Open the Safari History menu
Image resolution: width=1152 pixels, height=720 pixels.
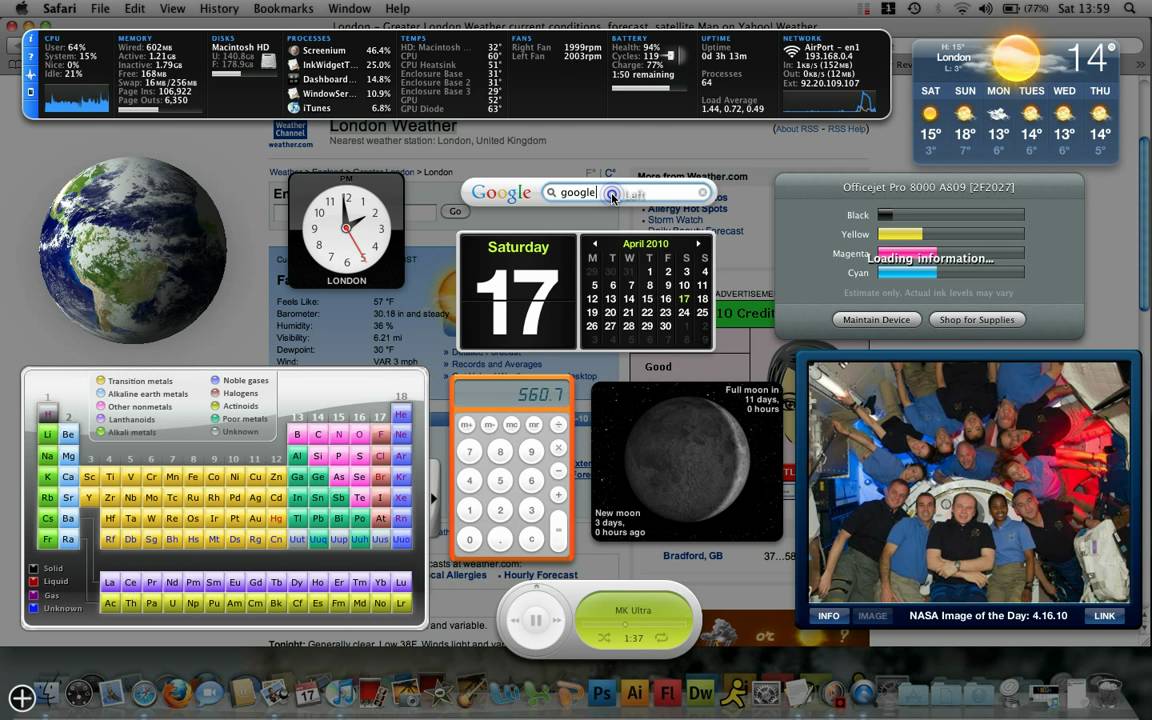point(219,9)
